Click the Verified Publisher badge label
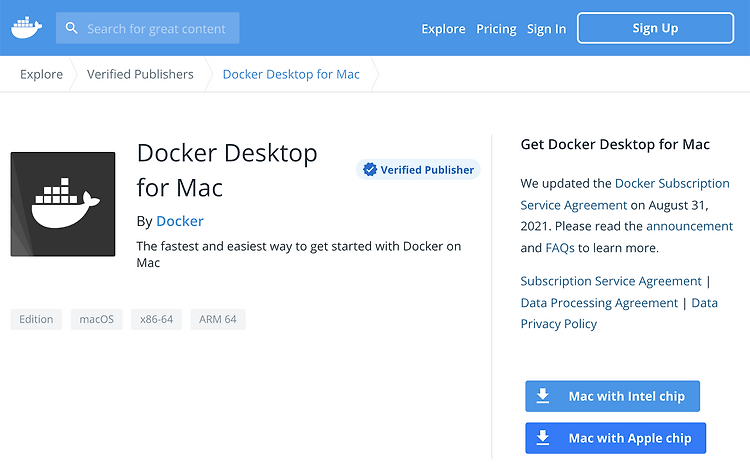This screenshot has width=750, height=473. [x=427, y=170]
